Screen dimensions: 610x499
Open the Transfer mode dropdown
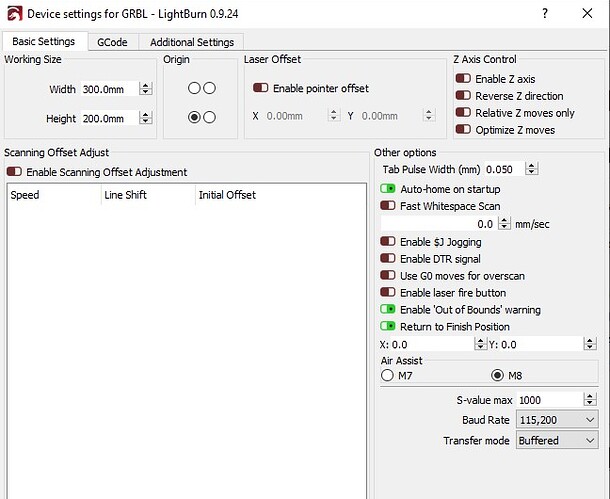pos(557,440)
